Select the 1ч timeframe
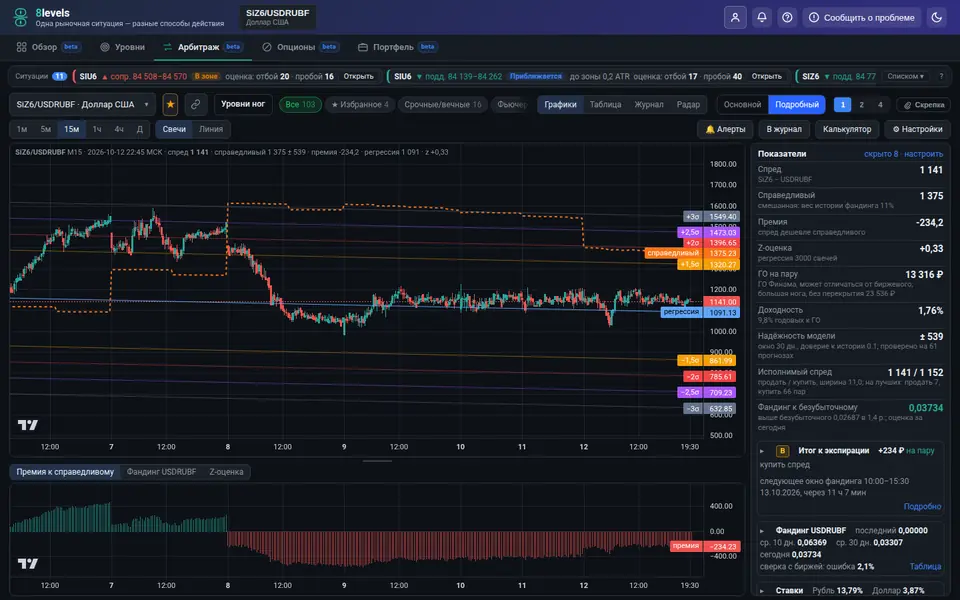This screenshot has width=960, height=600. 97,129
